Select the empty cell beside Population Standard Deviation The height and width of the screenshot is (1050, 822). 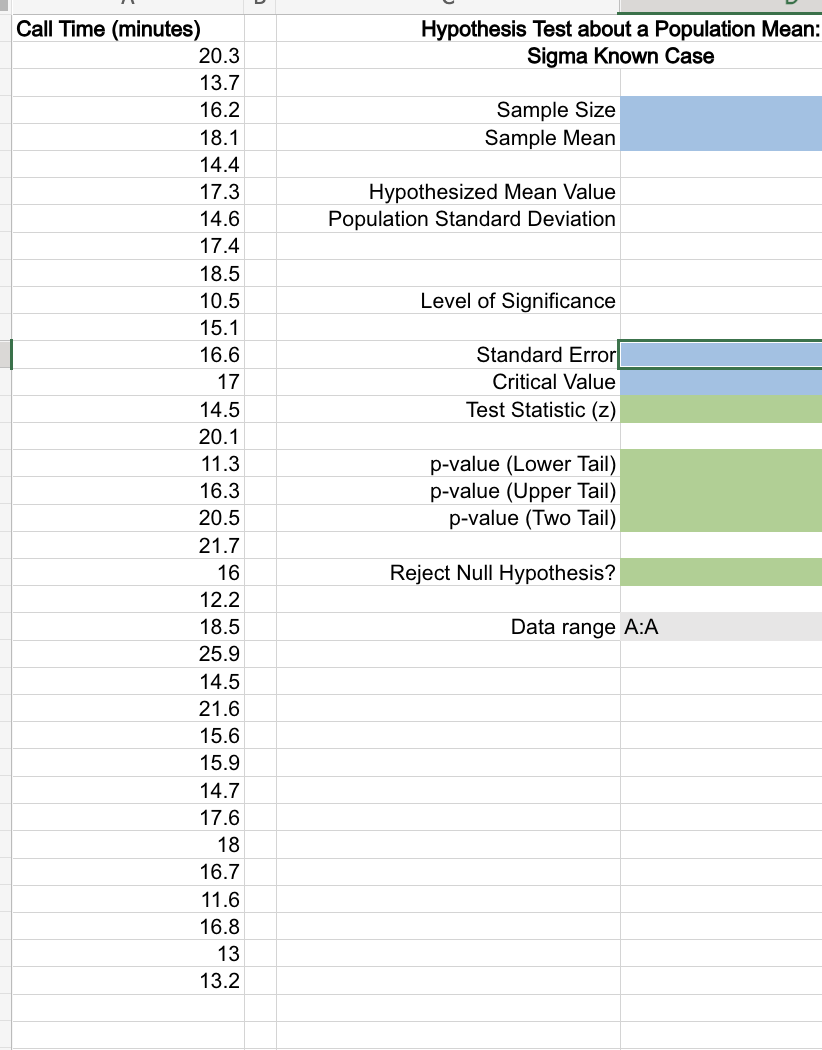click(721, 219)
